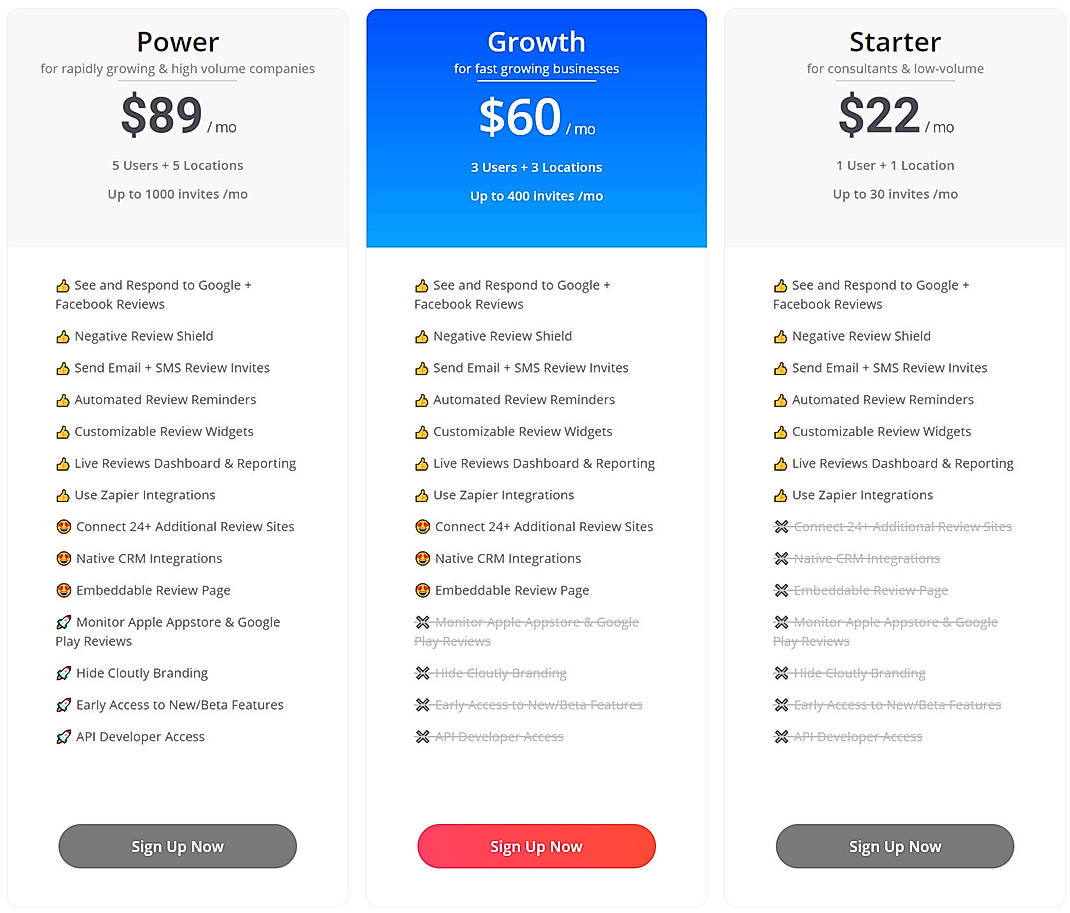Image resolution: width=1070 pixels, height=913 pixels.
Task: Click heart-eyes emoji beside Growth's Embeddable Review Page
Action: point(422,591)
